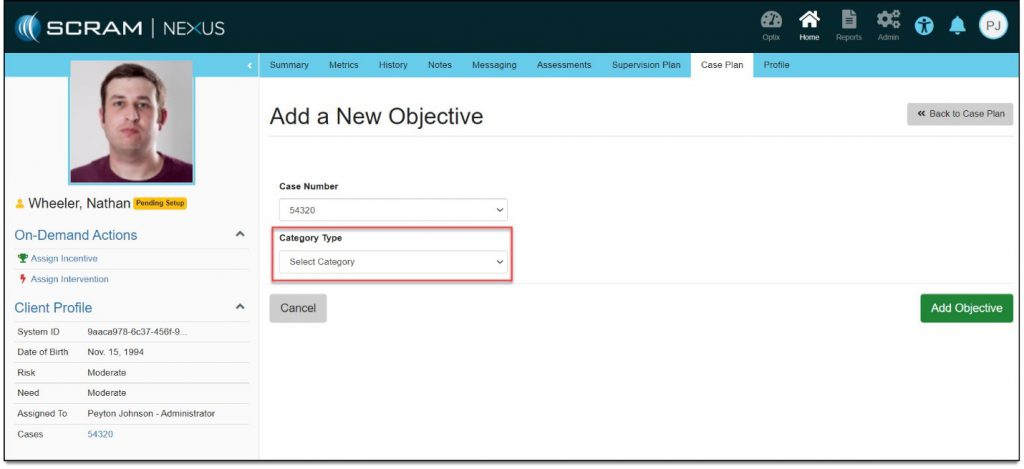1024x469 pixels.
Task: Click Back to Case Plan button
Action: 960,114
